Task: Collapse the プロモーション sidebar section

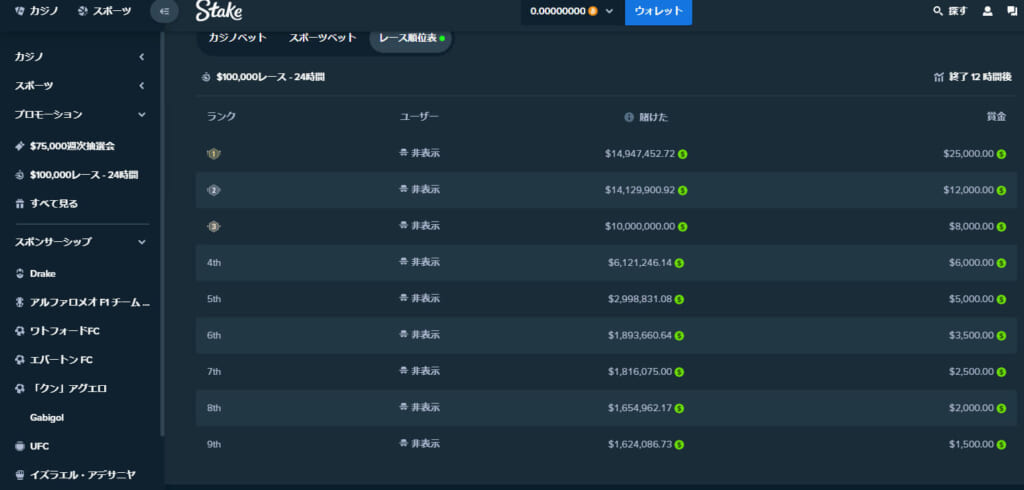Action: 80,114
